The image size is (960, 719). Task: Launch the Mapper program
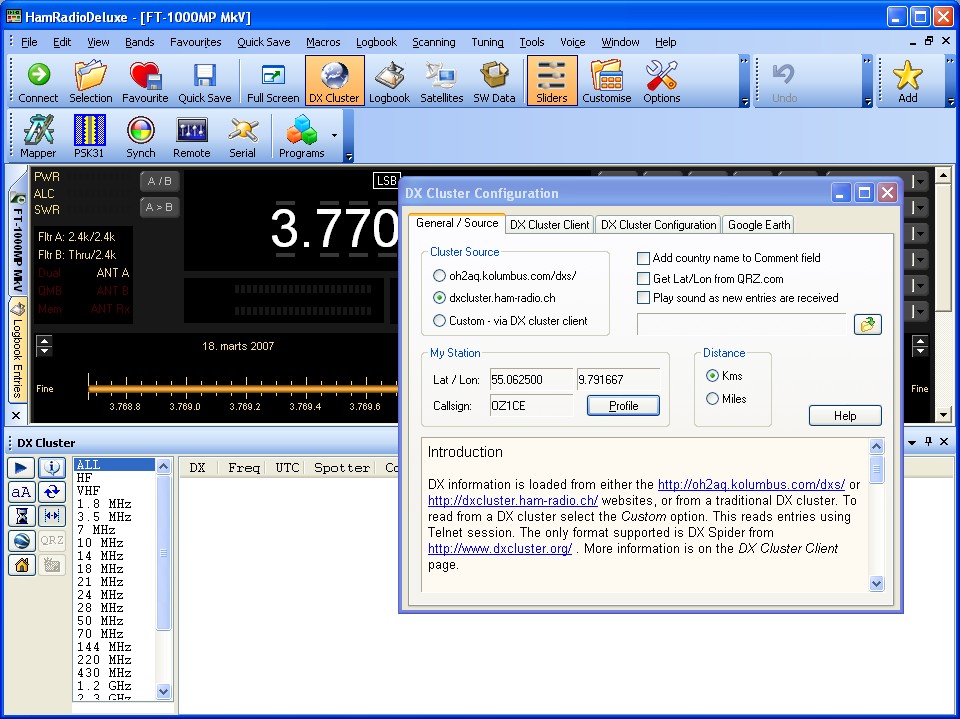38,137
